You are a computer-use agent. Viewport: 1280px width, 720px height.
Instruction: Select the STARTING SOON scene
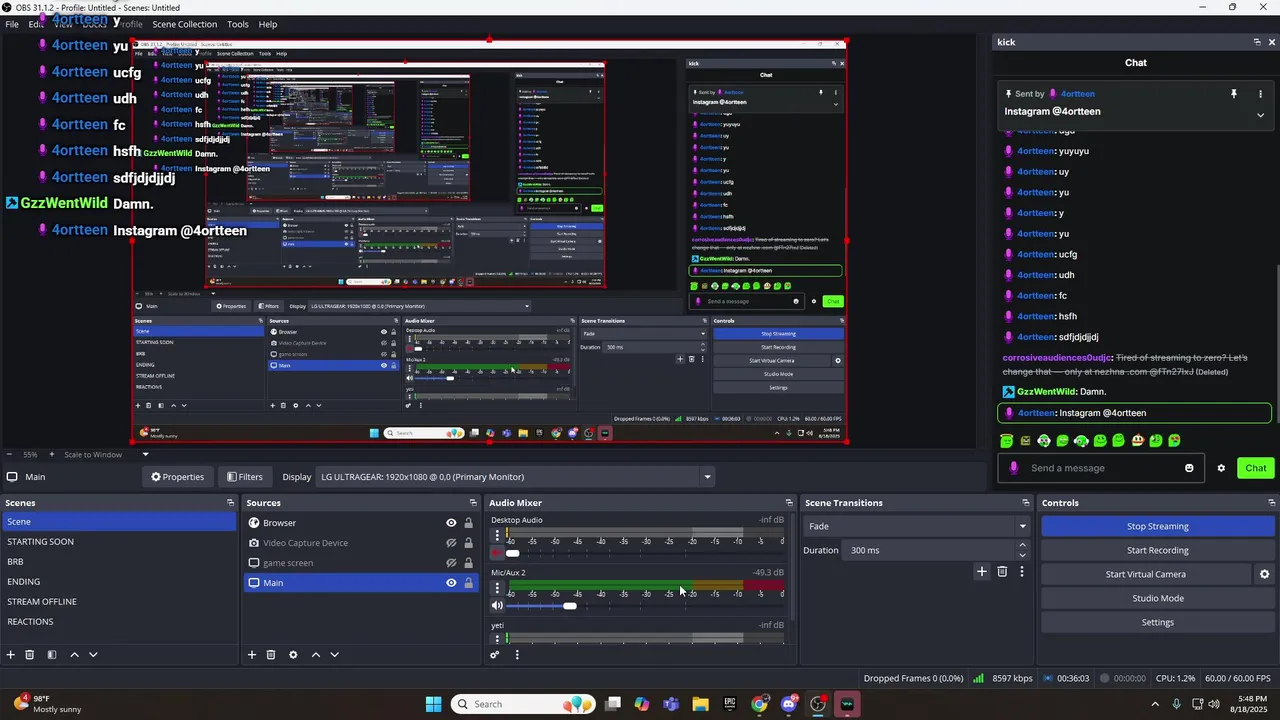click(x=119, y=542)
